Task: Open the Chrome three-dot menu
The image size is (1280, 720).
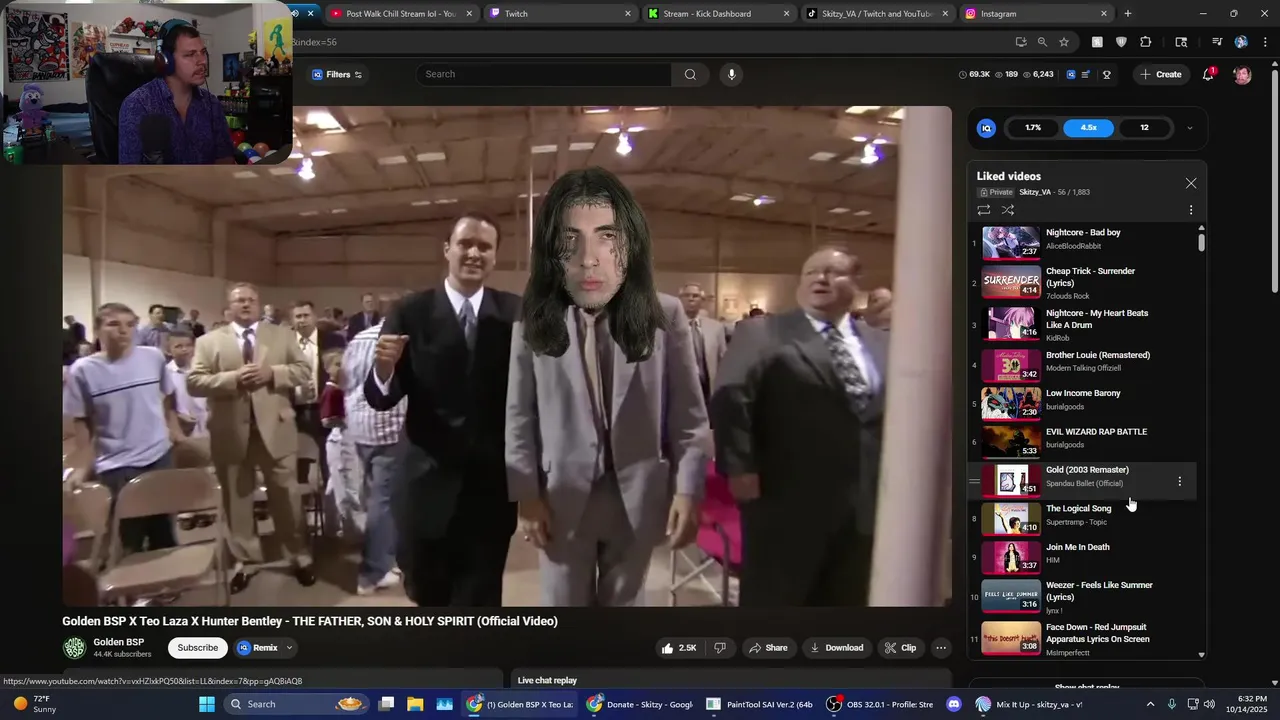Action: coord(1265,42)
